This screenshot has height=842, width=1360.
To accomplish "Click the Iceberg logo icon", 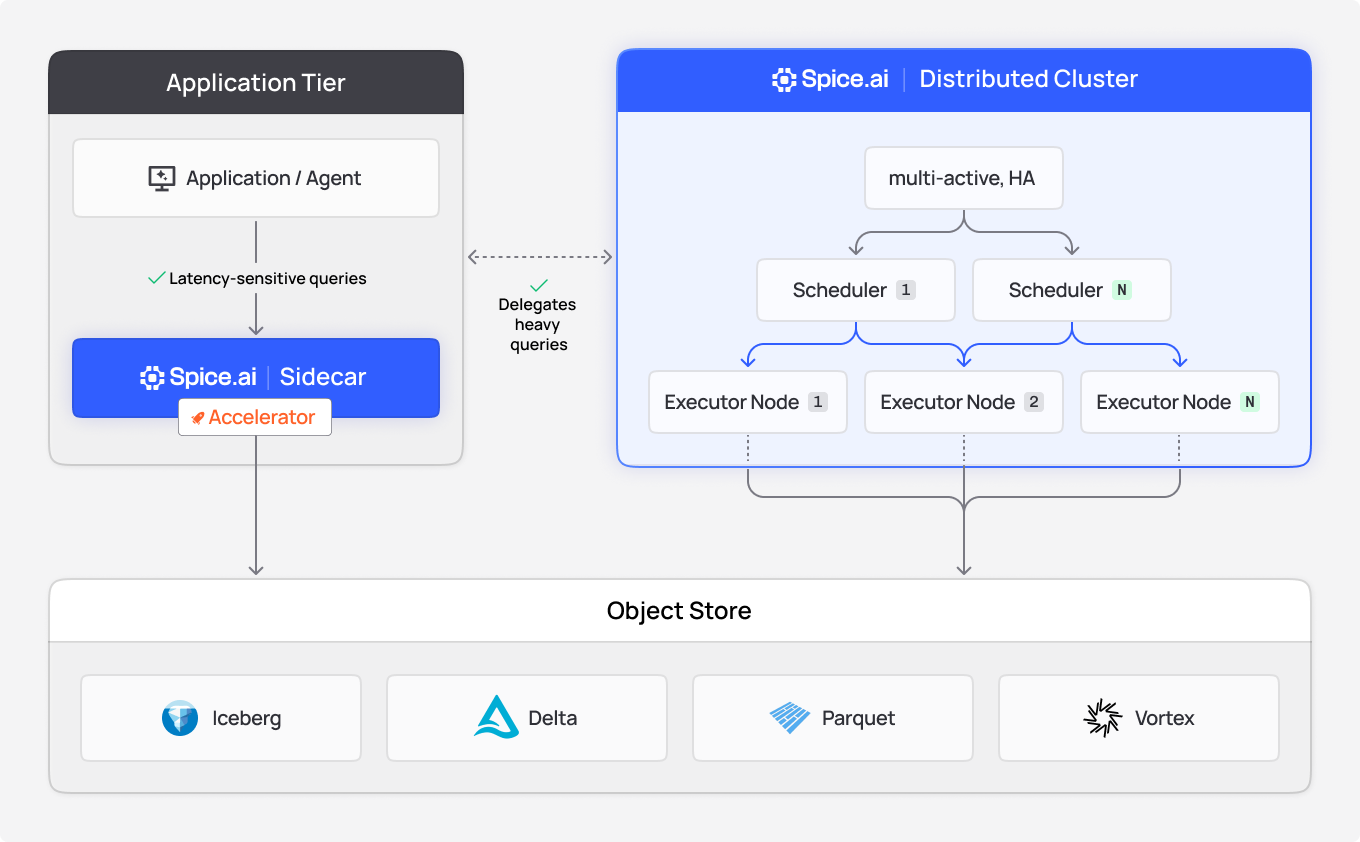I will point(180,718).
